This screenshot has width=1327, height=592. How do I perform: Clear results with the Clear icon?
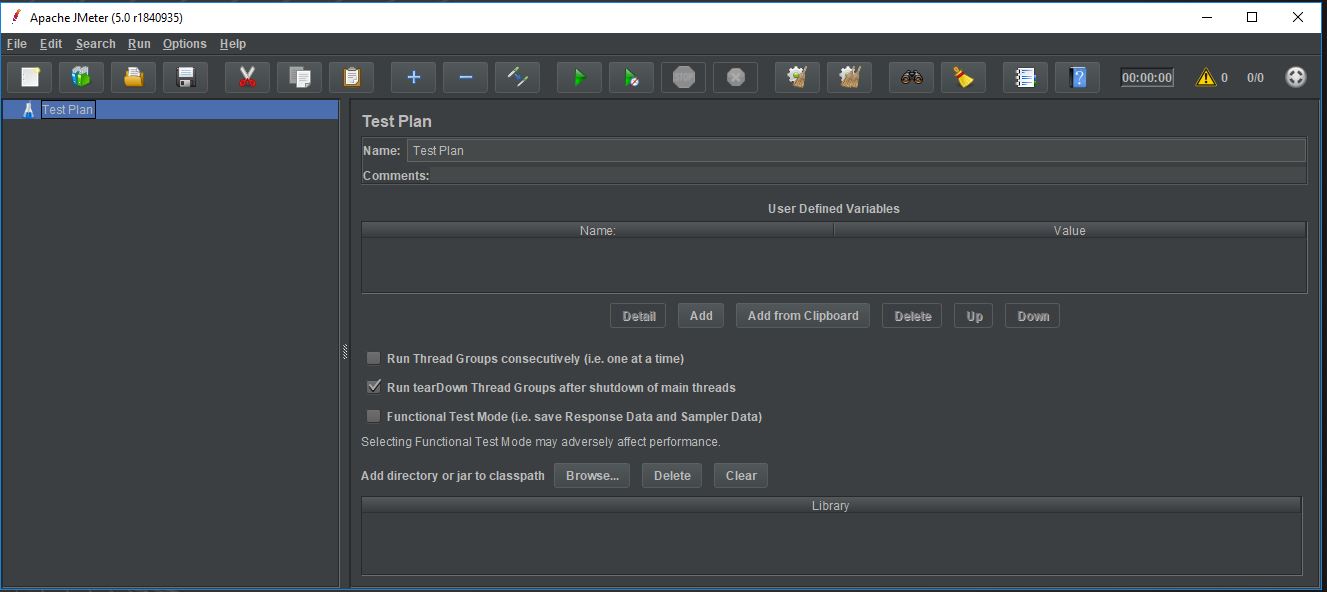click(x=798, y=77)
